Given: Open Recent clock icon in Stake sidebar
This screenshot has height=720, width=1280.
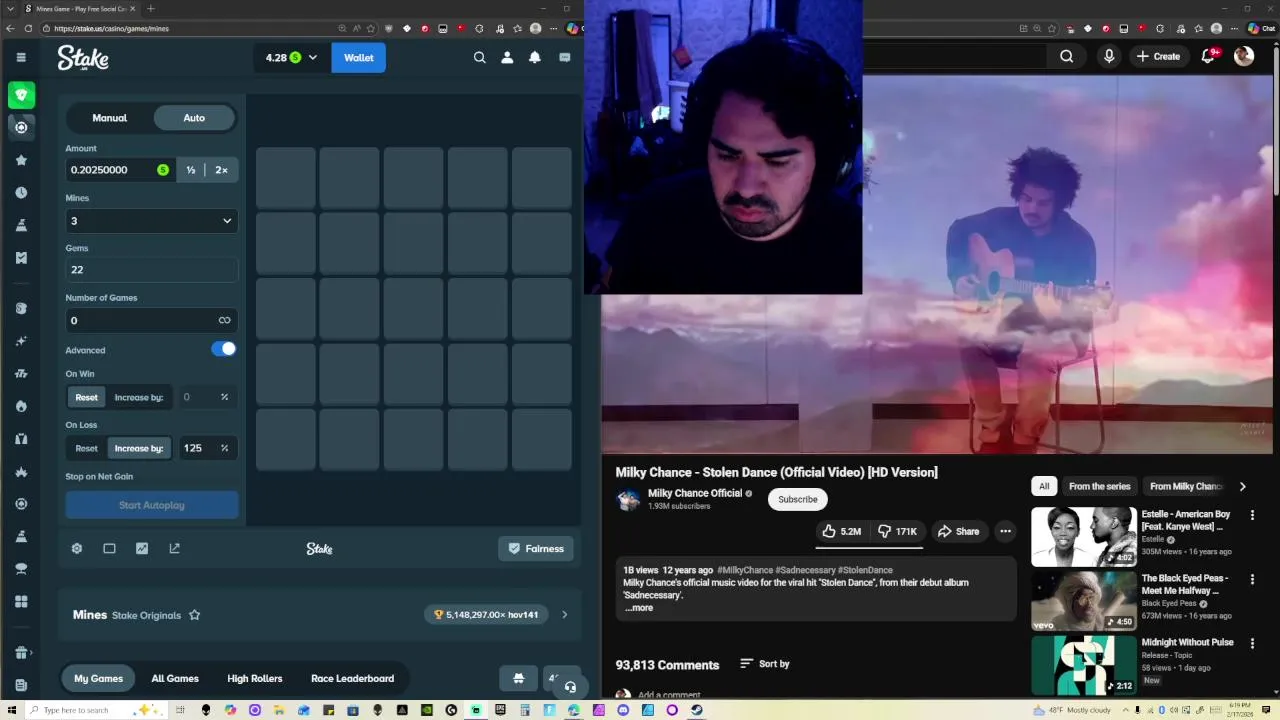Looking at the screenshot, I should pyautogui.click(x=21, y=192).
